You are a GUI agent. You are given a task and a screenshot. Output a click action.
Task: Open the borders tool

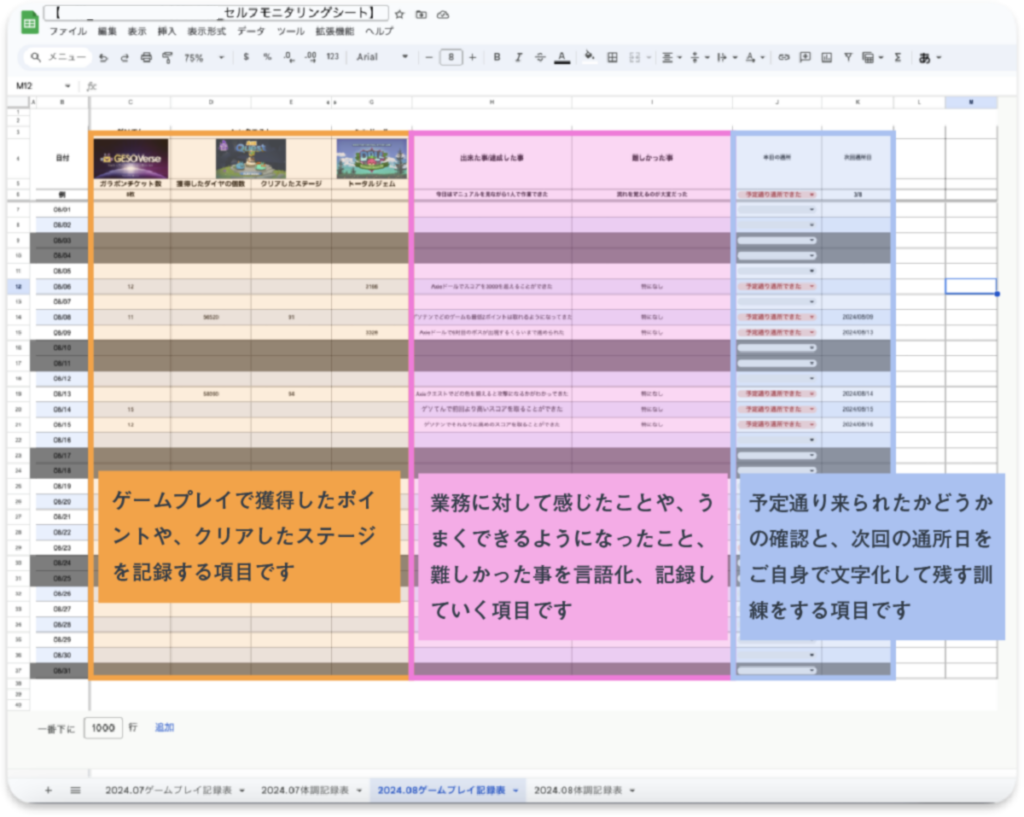[612, 57]
